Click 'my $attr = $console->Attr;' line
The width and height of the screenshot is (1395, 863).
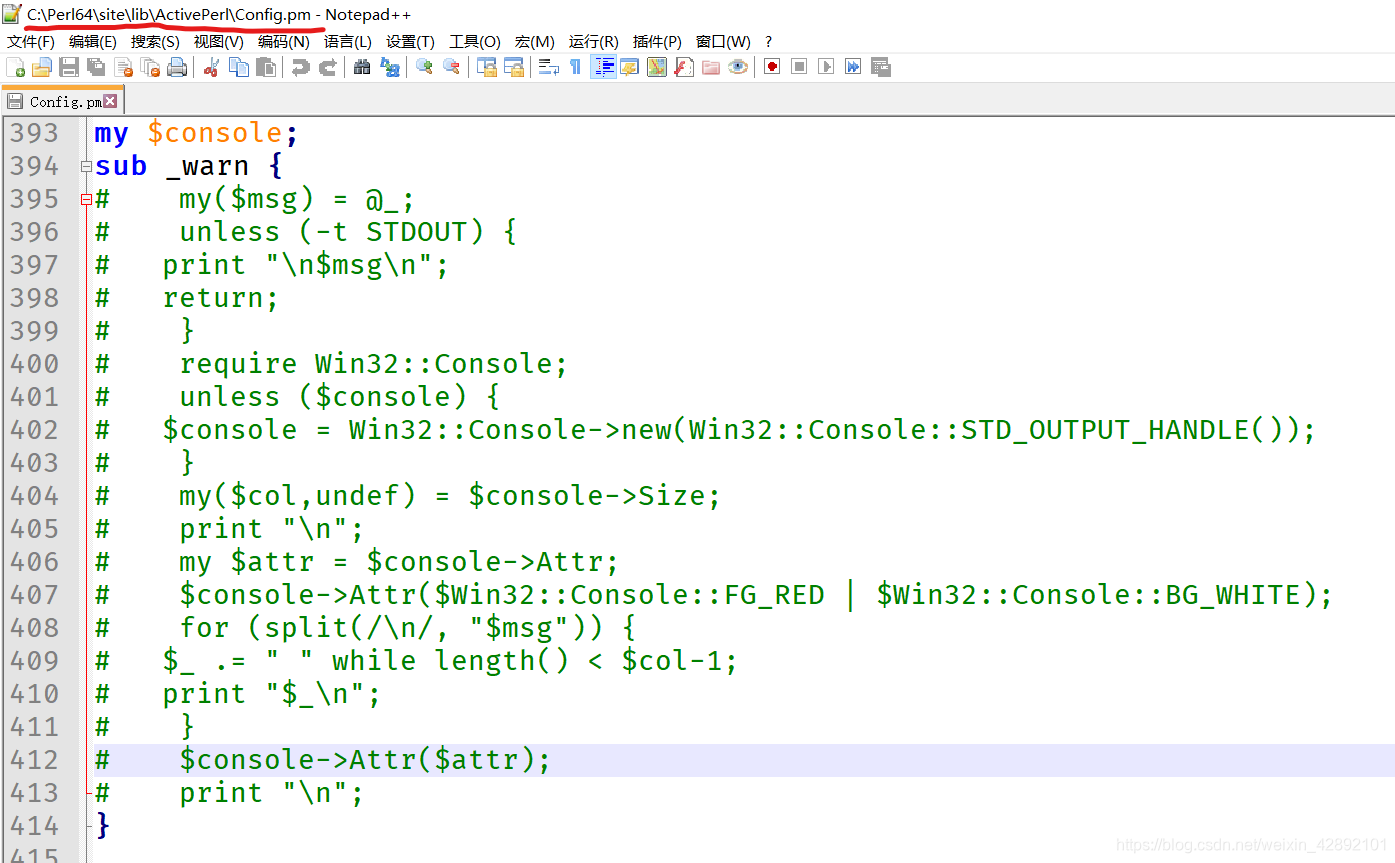(399, 562)
